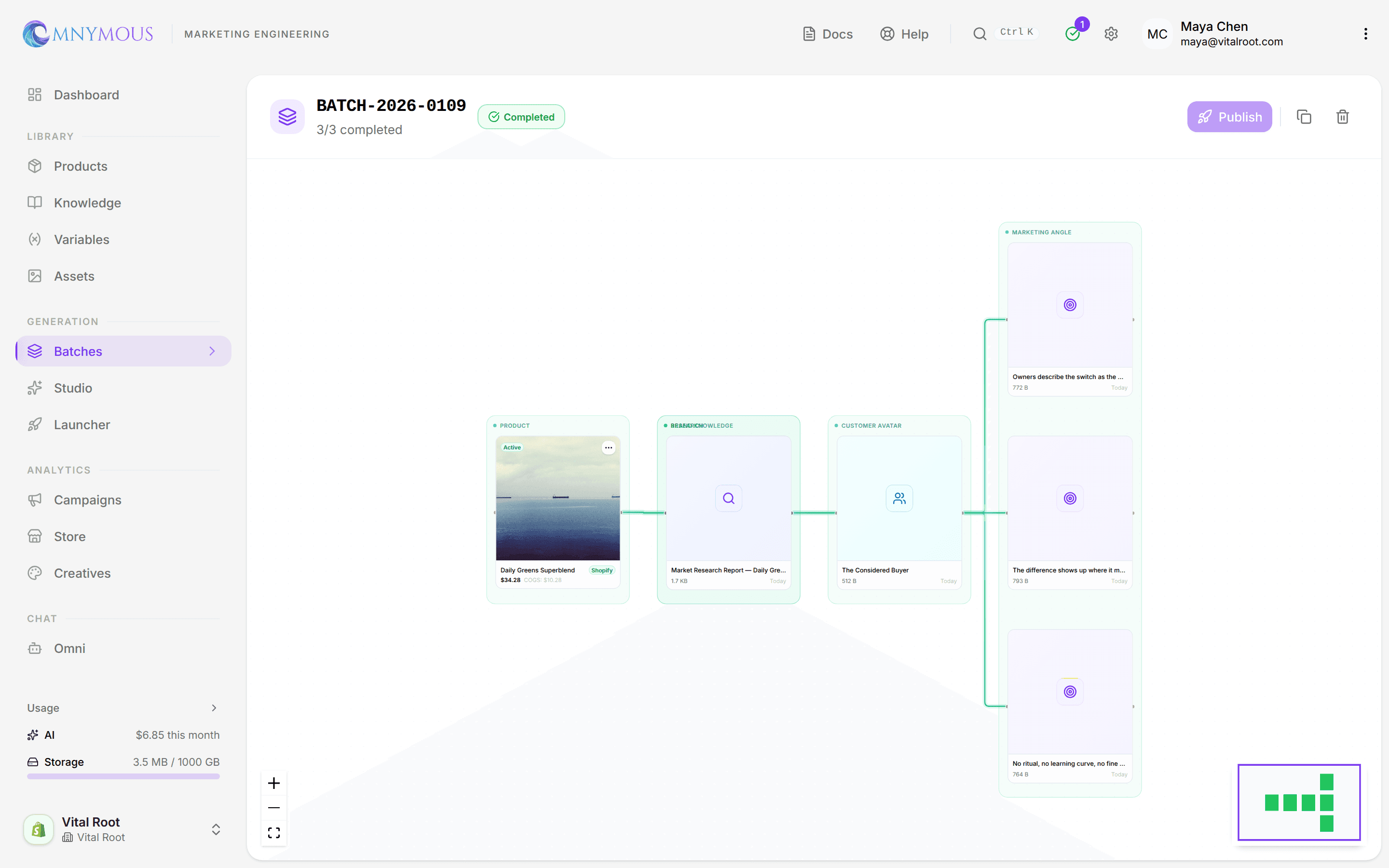The width and height of the screenshot is (1389, 868).
Task: Click the canvas minimap thumbnail
Action: coord(1299,802)
